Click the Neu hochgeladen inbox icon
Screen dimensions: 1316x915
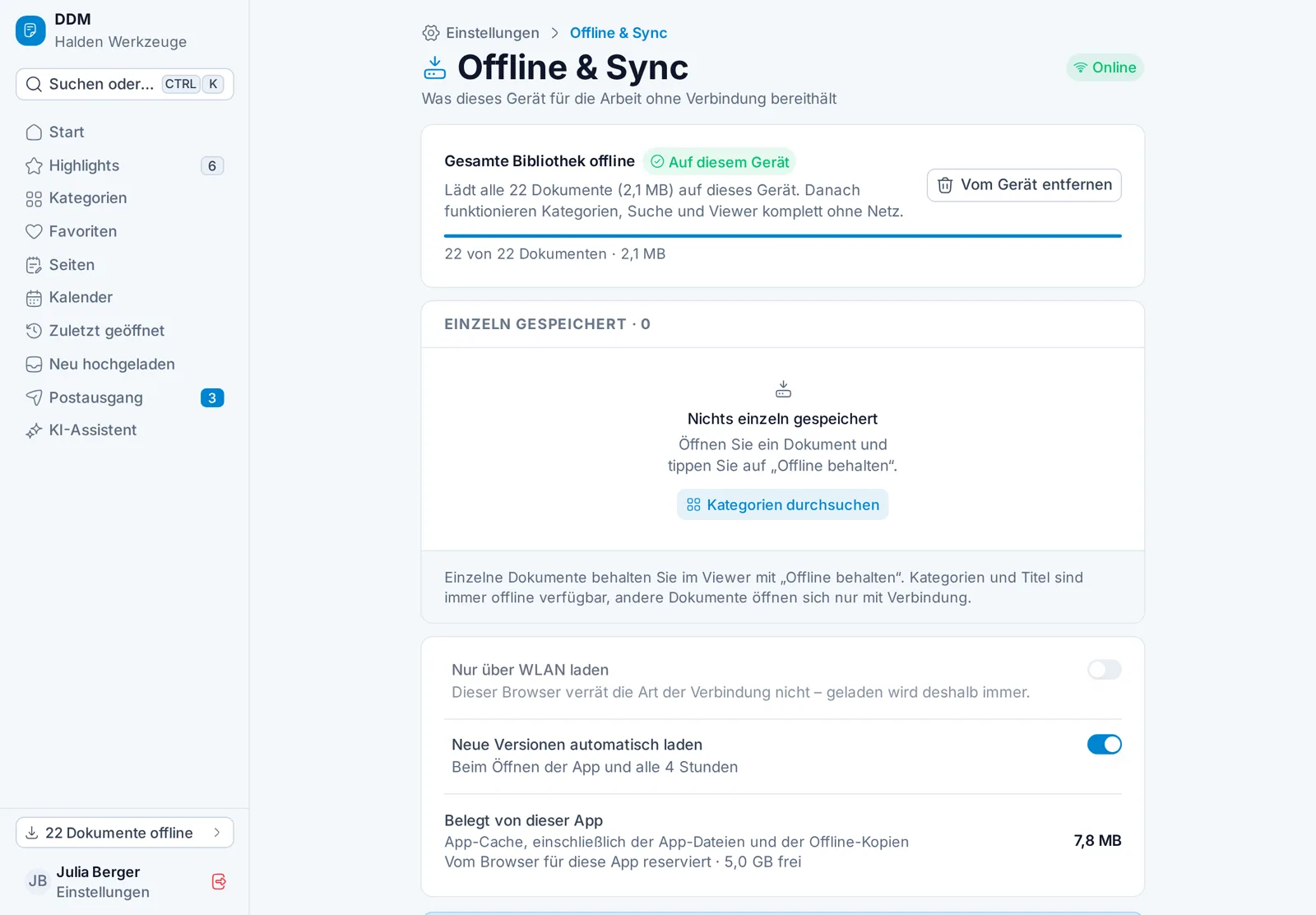[x=34, y=365]
